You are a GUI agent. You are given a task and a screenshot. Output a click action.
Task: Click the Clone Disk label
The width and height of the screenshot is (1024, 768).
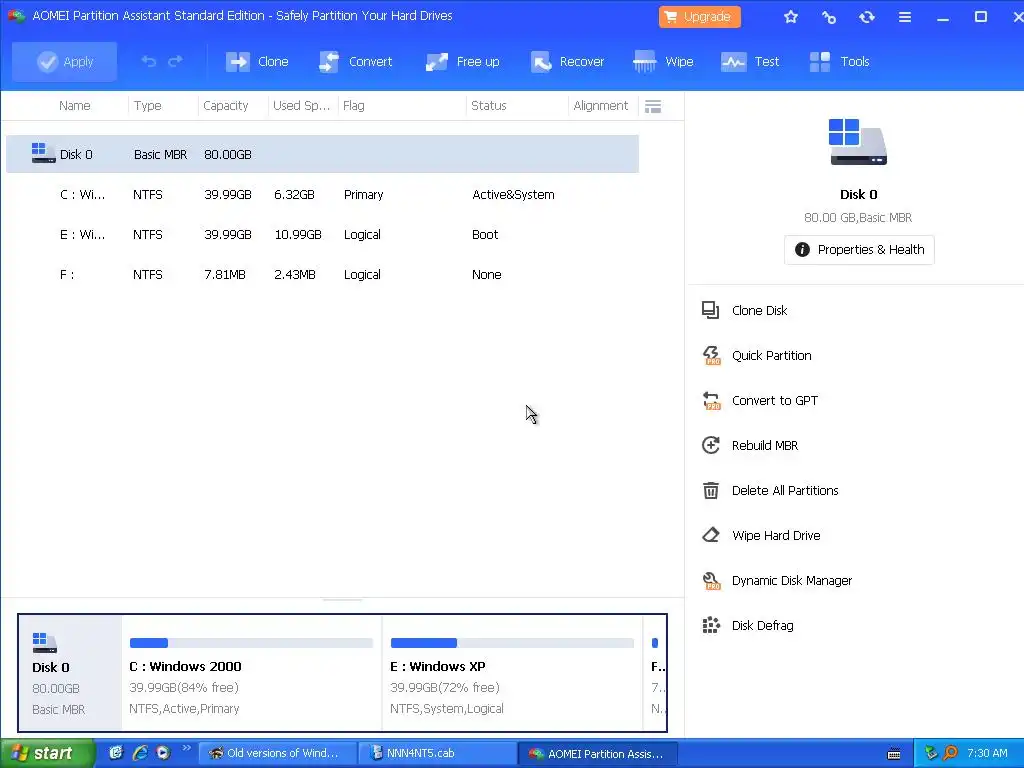point(760,310)
